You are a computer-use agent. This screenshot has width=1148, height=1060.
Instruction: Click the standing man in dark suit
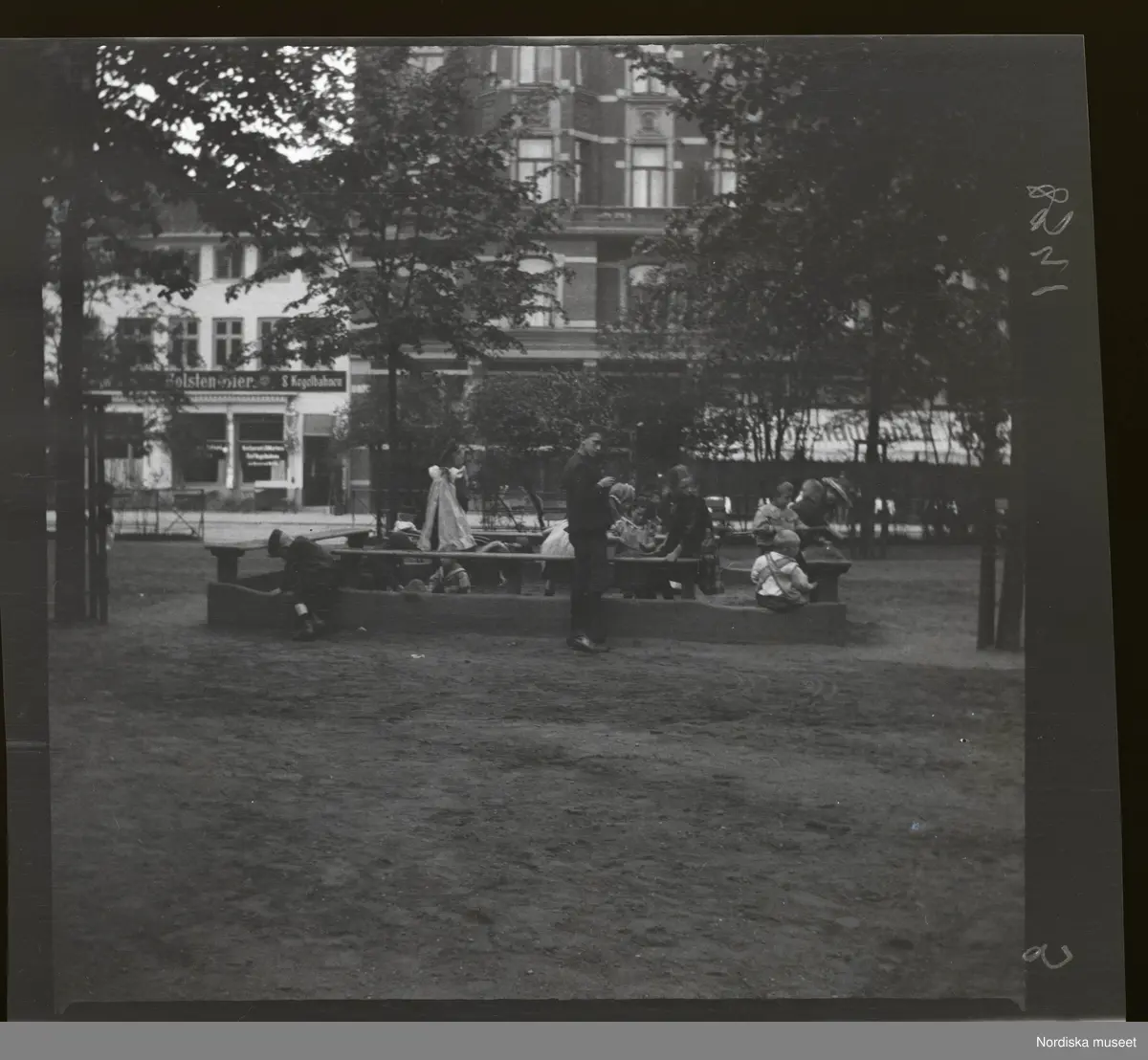click(x=586, y=538)
